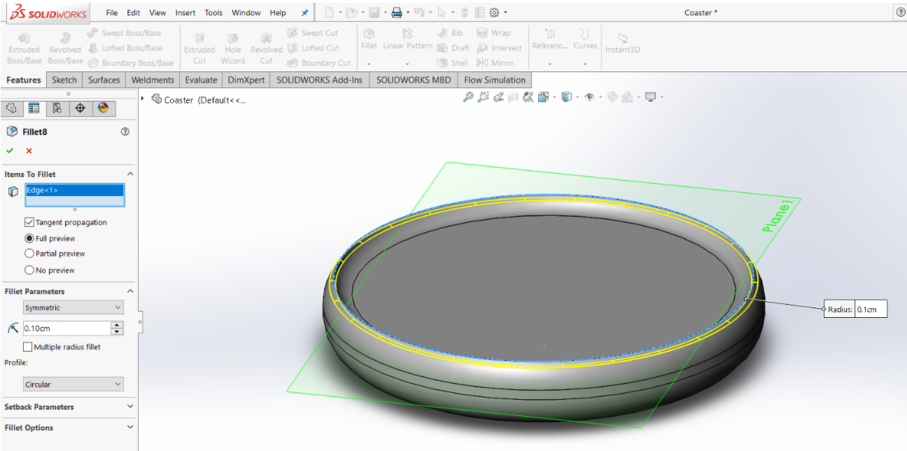Click the Open file icon
This screenshot has height=451, width=907.
pos(352,12)
